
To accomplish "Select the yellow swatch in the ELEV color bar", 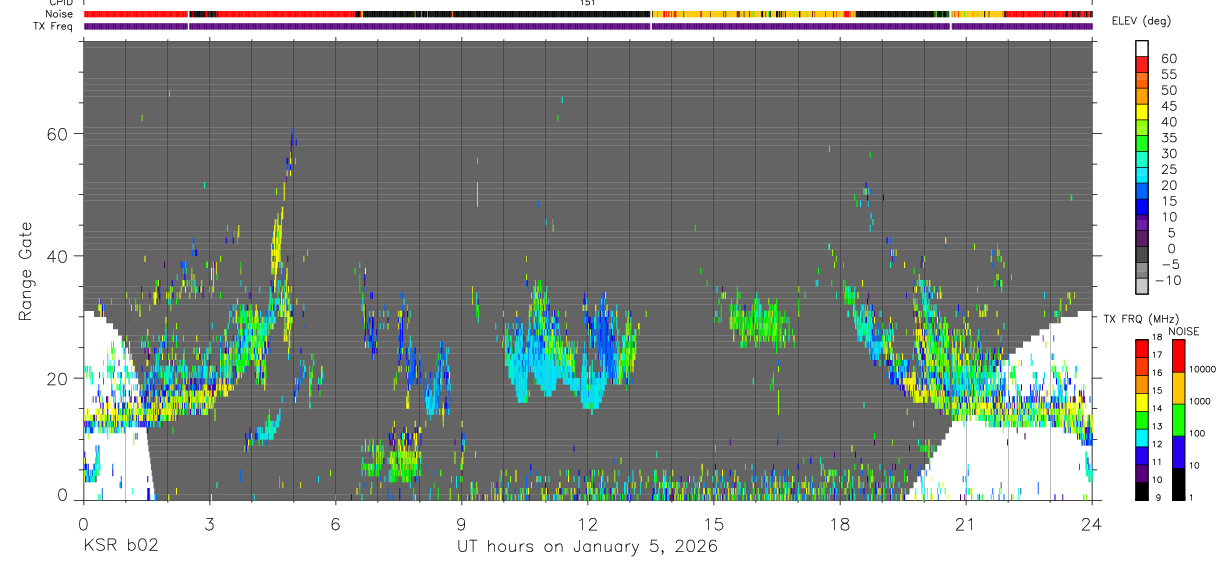I will point(1142,112).
